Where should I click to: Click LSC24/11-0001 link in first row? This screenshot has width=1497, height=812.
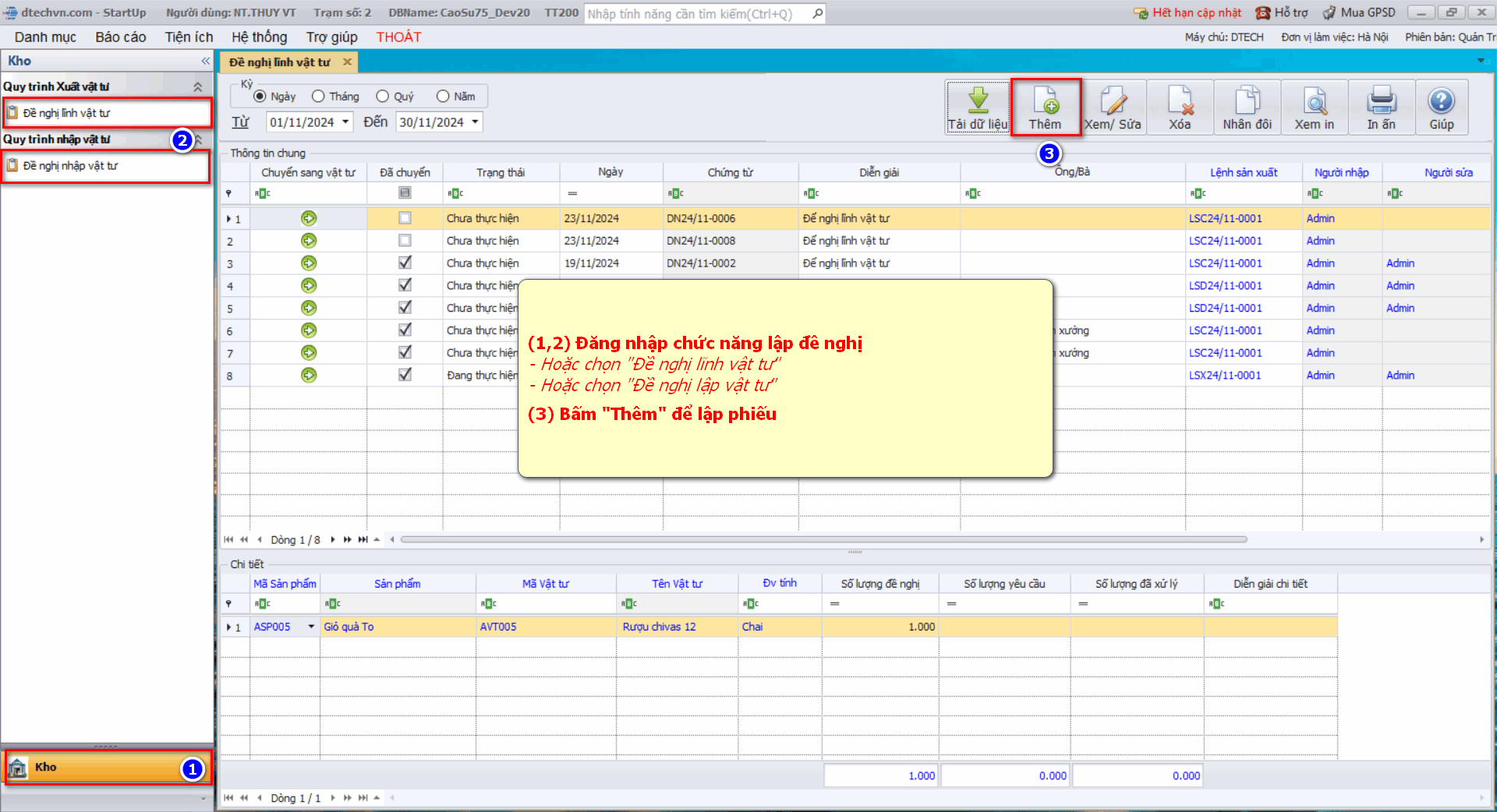tap(1225, 219)
